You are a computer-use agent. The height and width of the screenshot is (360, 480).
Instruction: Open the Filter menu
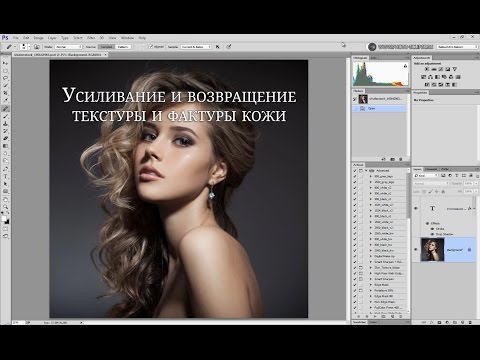[x=91, y=38]
